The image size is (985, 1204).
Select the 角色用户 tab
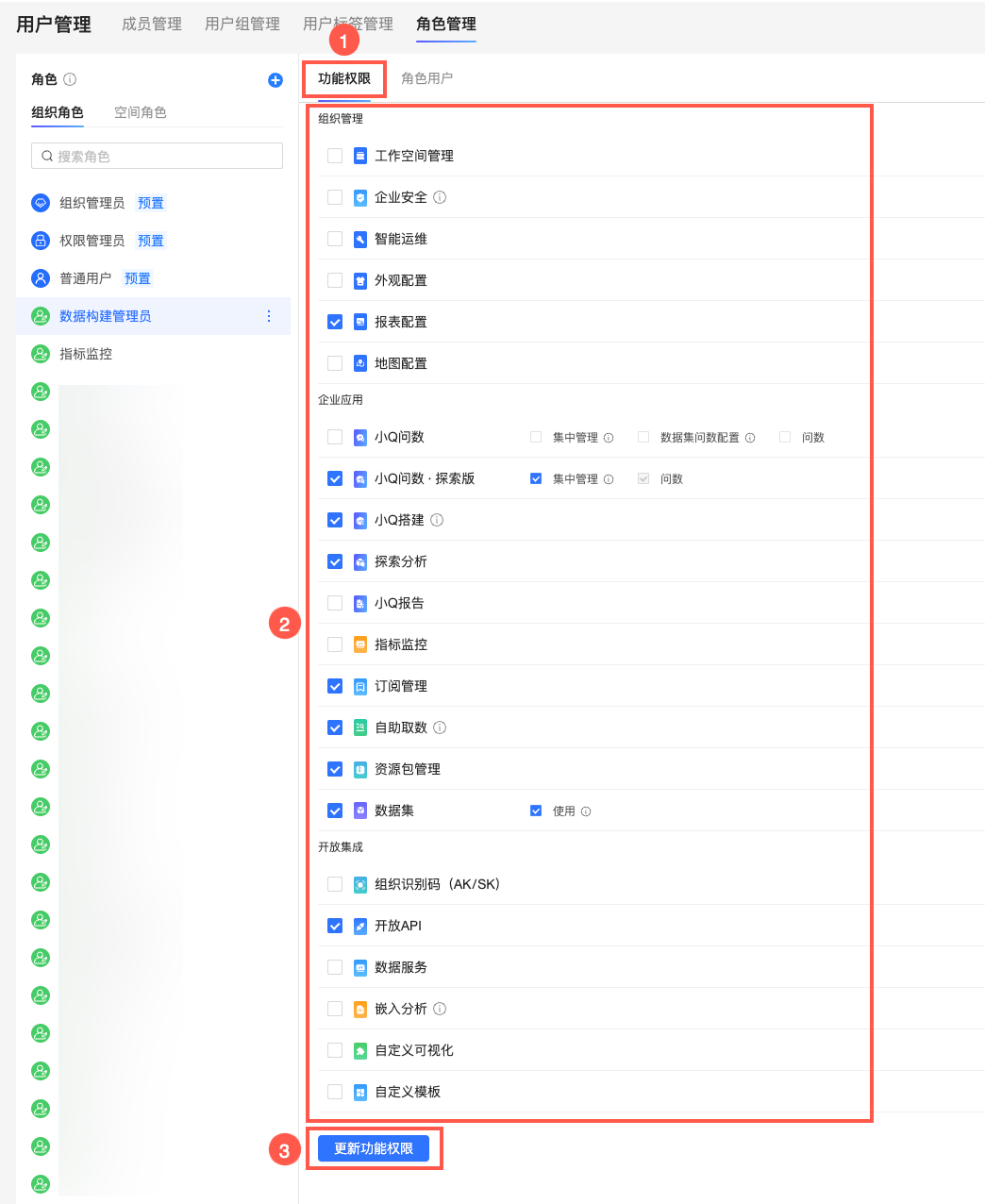pos(427,78)
